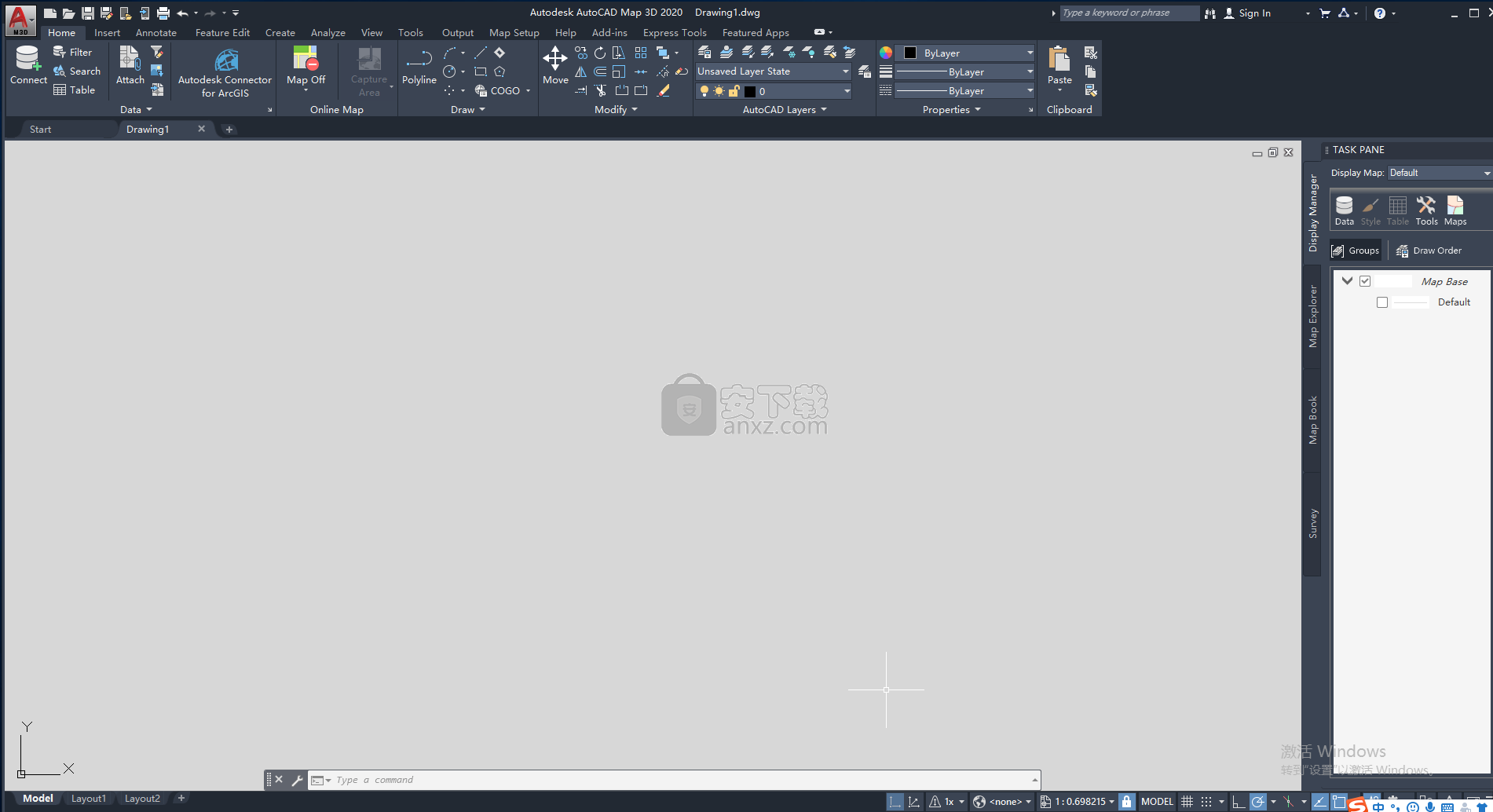Click the Mirror modify icon

click(x=581, y=71)
